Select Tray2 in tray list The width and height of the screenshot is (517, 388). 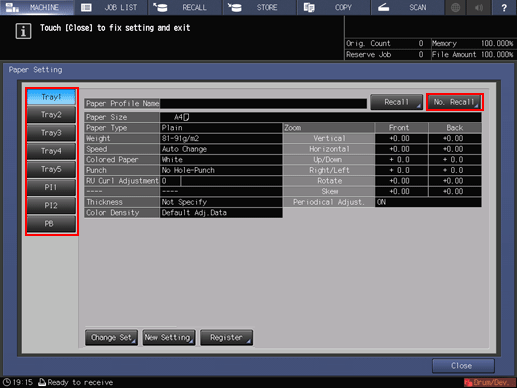51,115
